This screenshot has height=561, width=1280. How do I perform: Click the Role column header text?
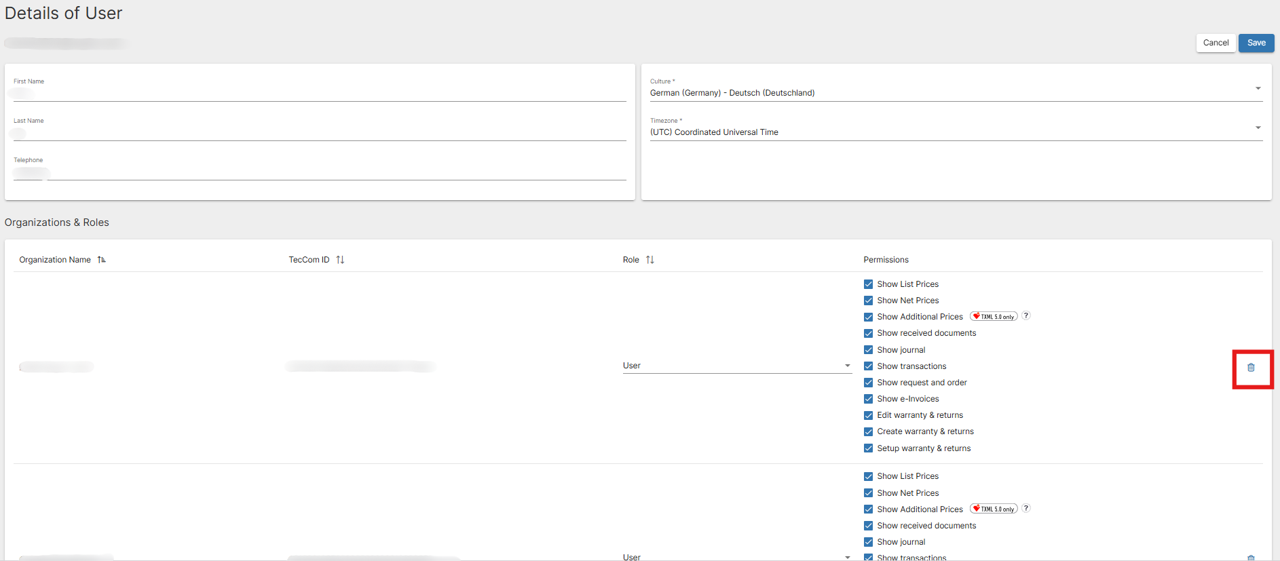point(631,260)
